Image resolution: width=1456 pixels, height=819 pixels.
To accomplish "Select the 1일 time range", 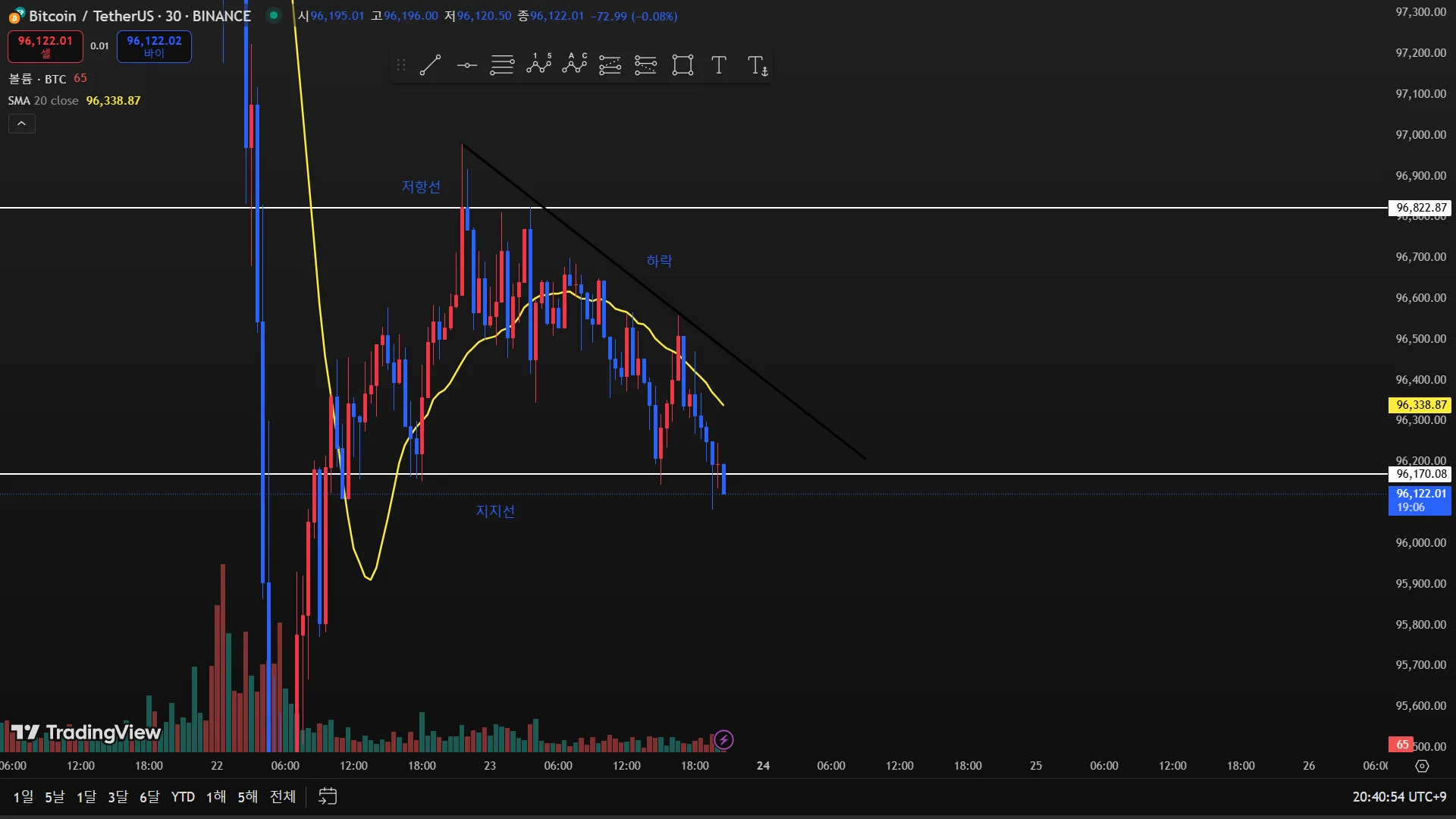I will 24,797.
